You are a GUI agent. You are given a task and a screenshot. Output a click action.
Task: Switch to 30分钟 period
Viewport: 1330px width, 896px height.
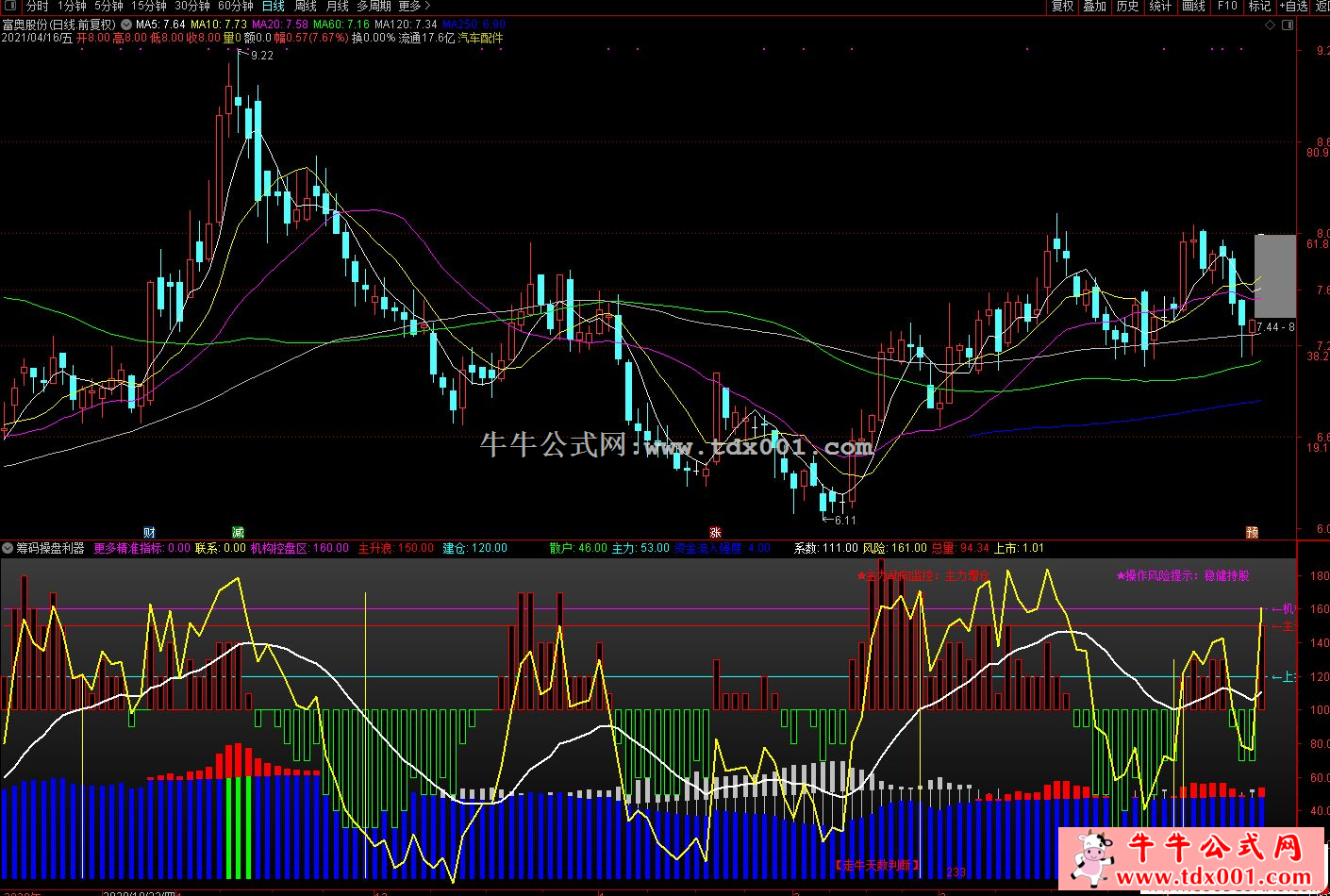point(192,6)
